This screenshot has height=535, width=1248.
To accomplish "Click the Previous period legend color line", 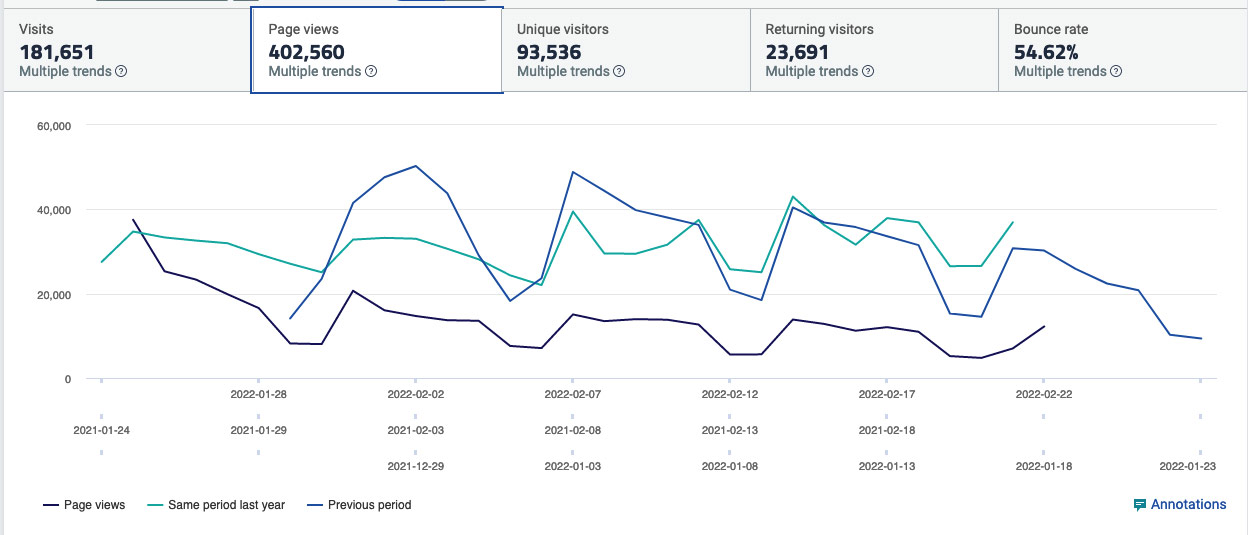I will click(x=314, y=505).
